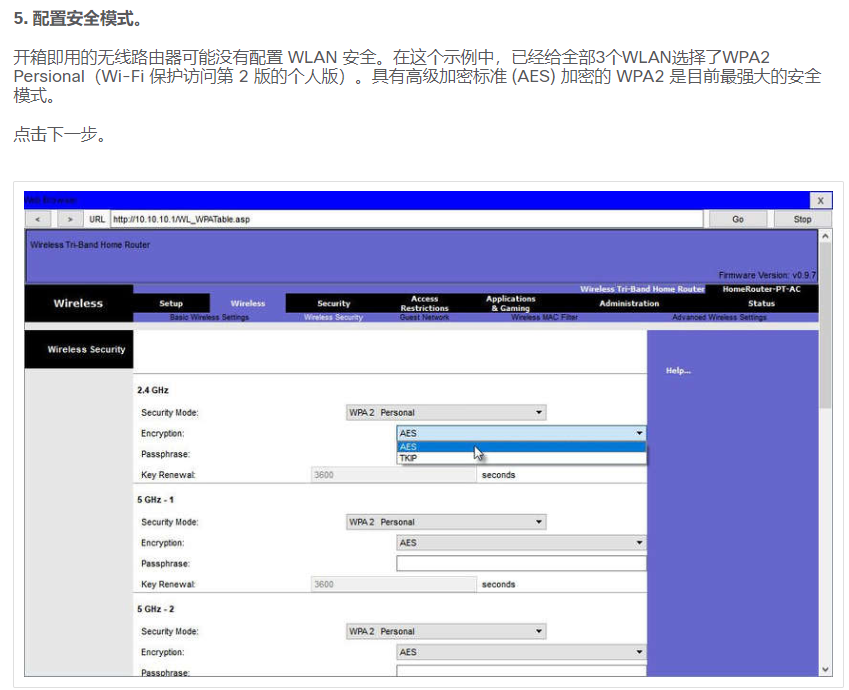This screenshot has height=690, width=849.
Task: Open Basic Wireless Settings subtab
Action: coord(209,317)
